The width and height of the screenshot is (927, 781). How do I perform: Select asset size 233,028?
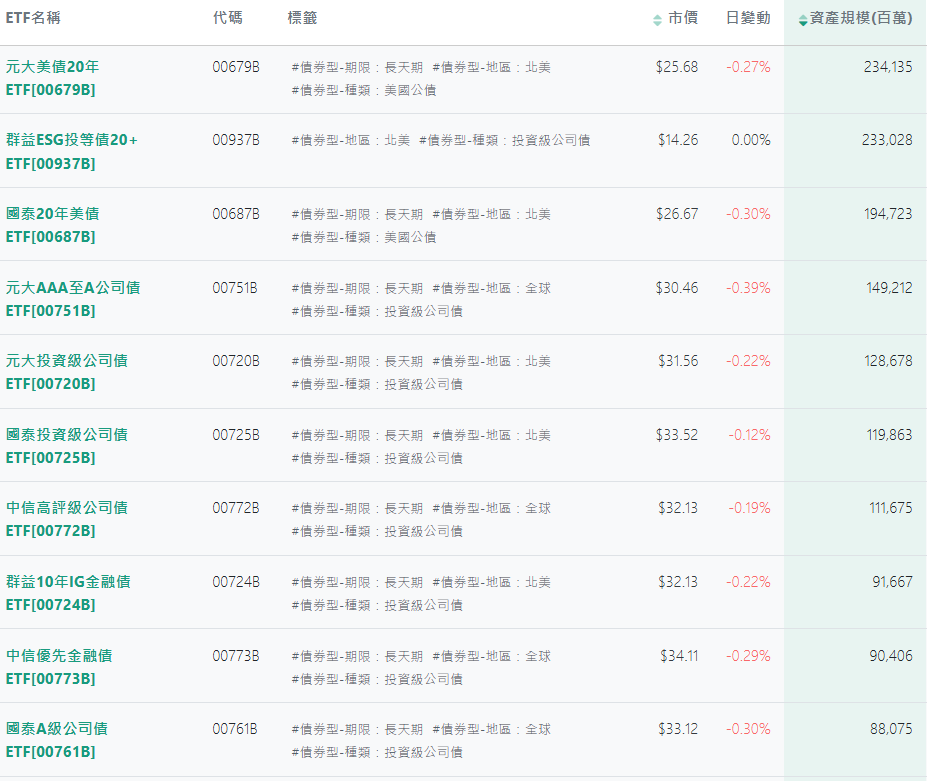point(887,140)
